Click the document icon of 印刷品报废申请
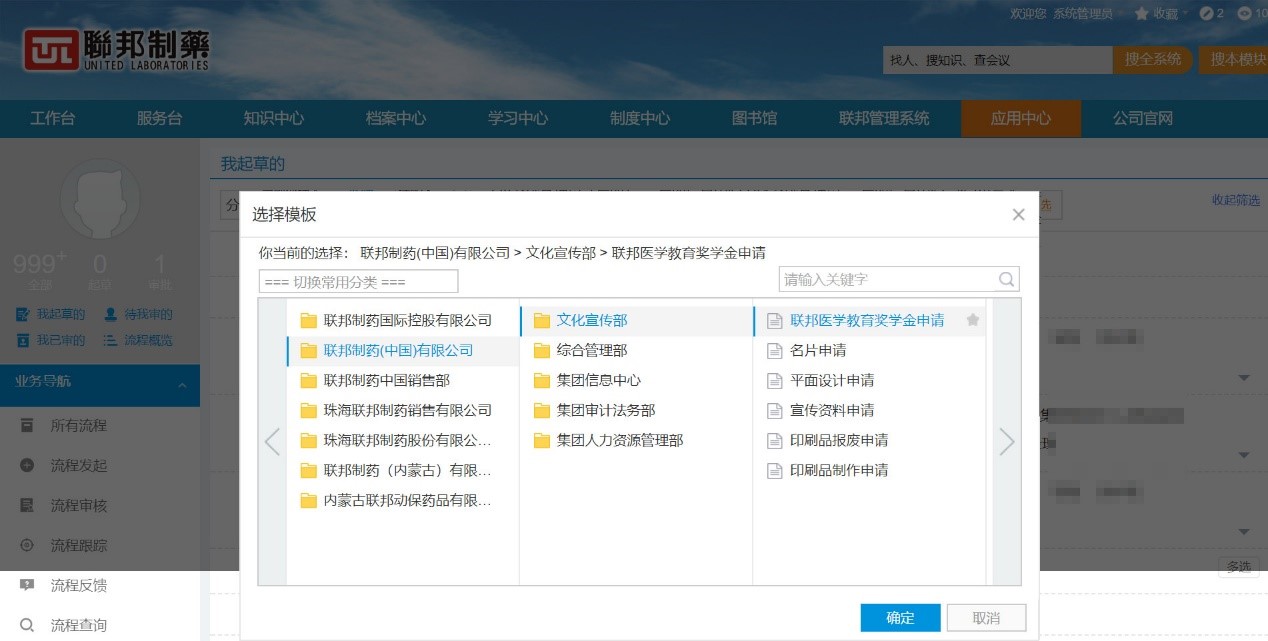 click(774, 441)
